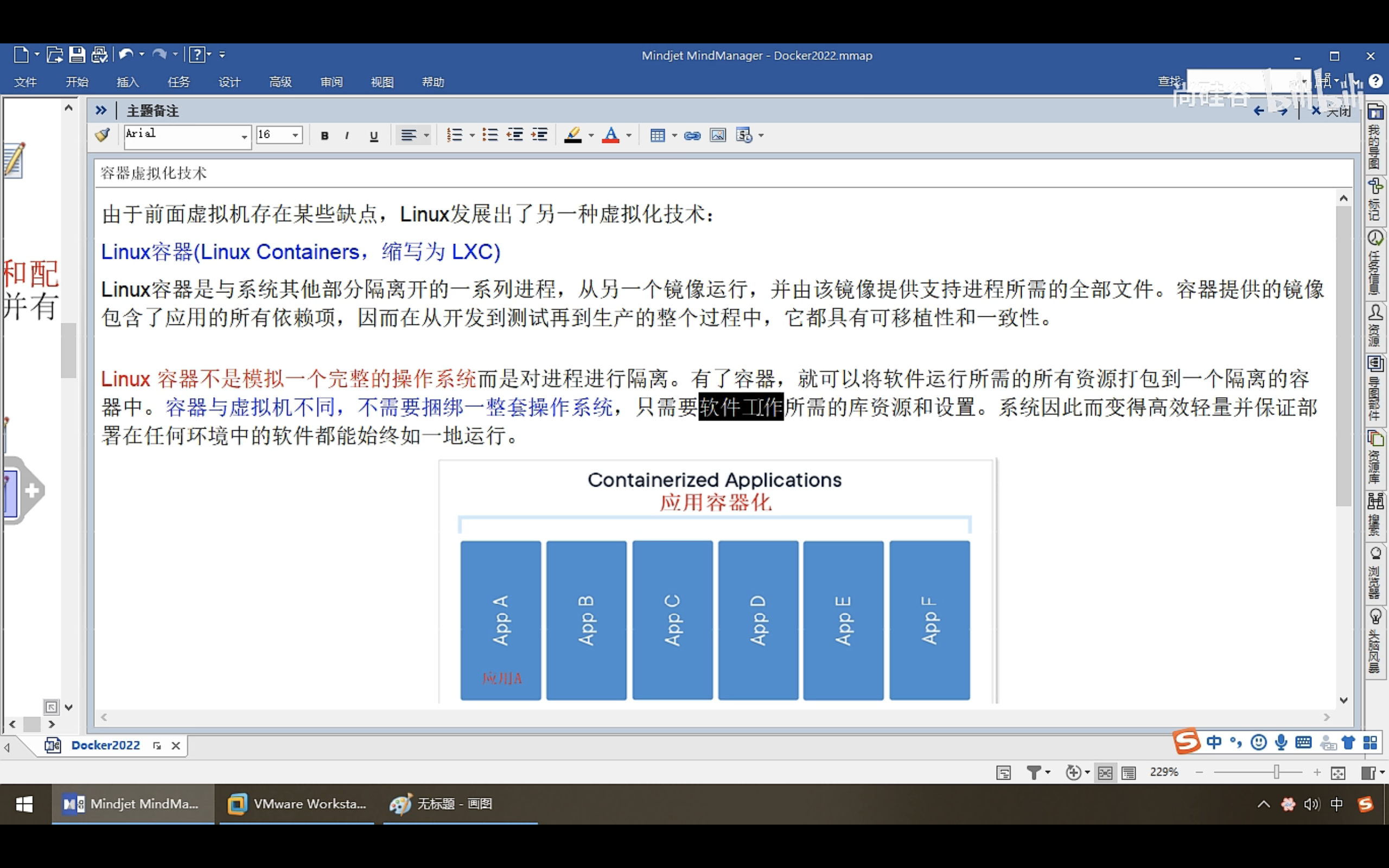Close the Docker2022 document tab

click(x=176, y=746)
